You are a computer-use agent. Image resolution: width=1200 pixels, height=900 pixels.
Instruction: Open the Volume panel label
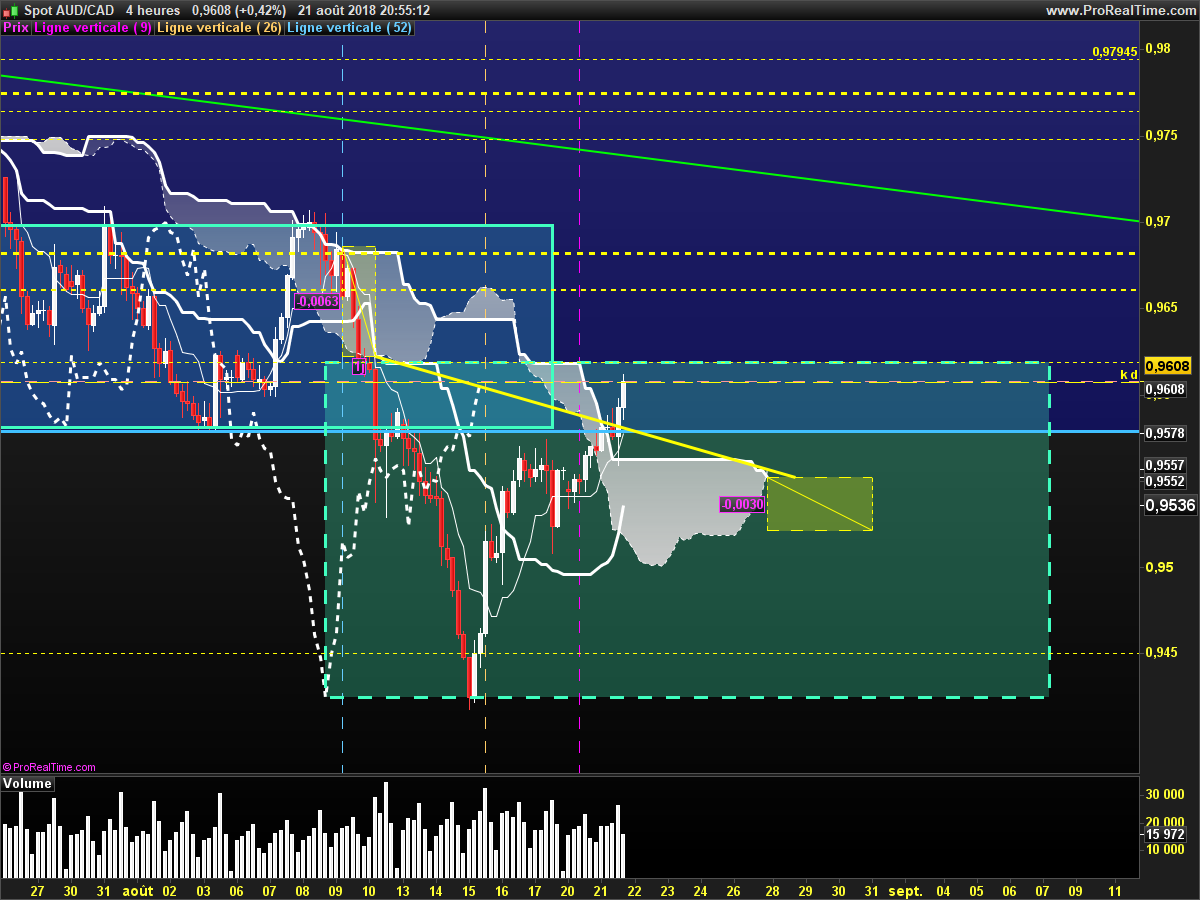(27, 784)
